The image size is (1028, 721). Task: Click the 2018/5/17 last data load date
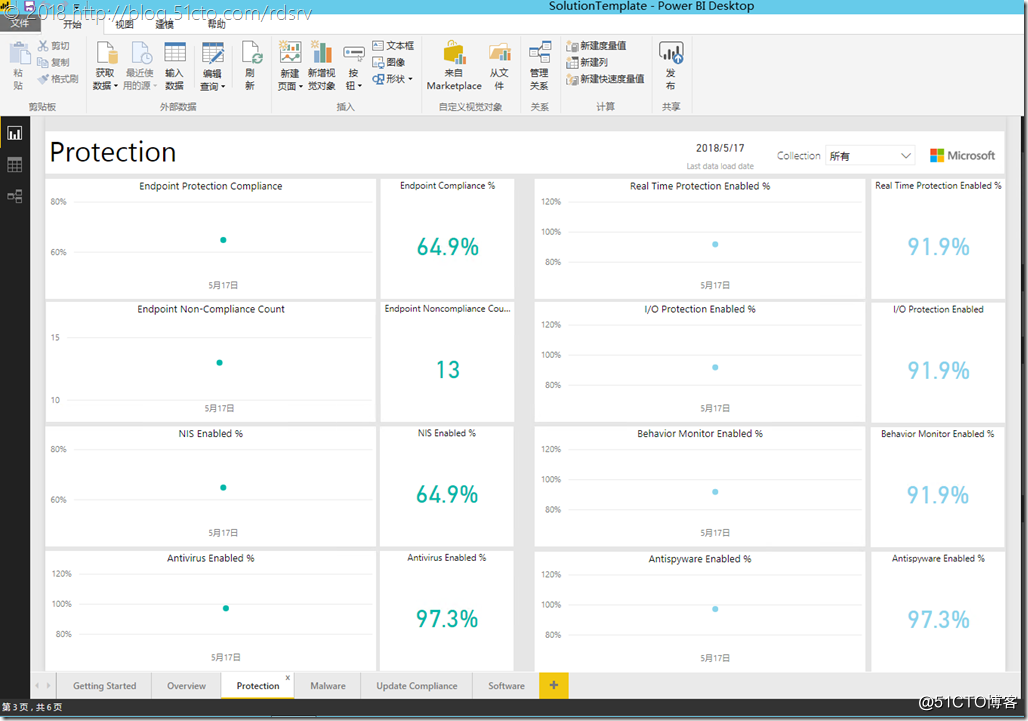[720, 148]
